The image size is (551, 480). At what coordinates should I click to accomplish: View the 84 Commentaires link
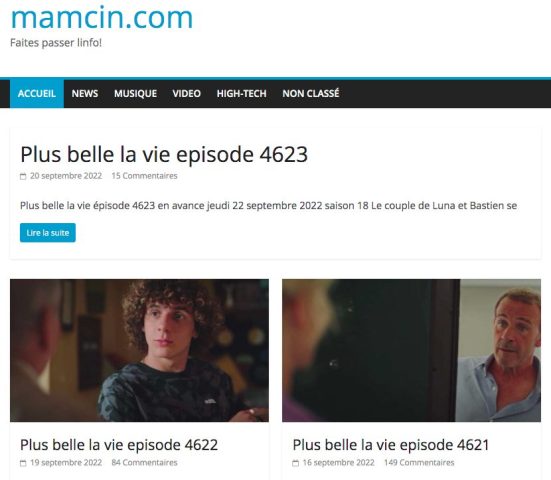144,462
